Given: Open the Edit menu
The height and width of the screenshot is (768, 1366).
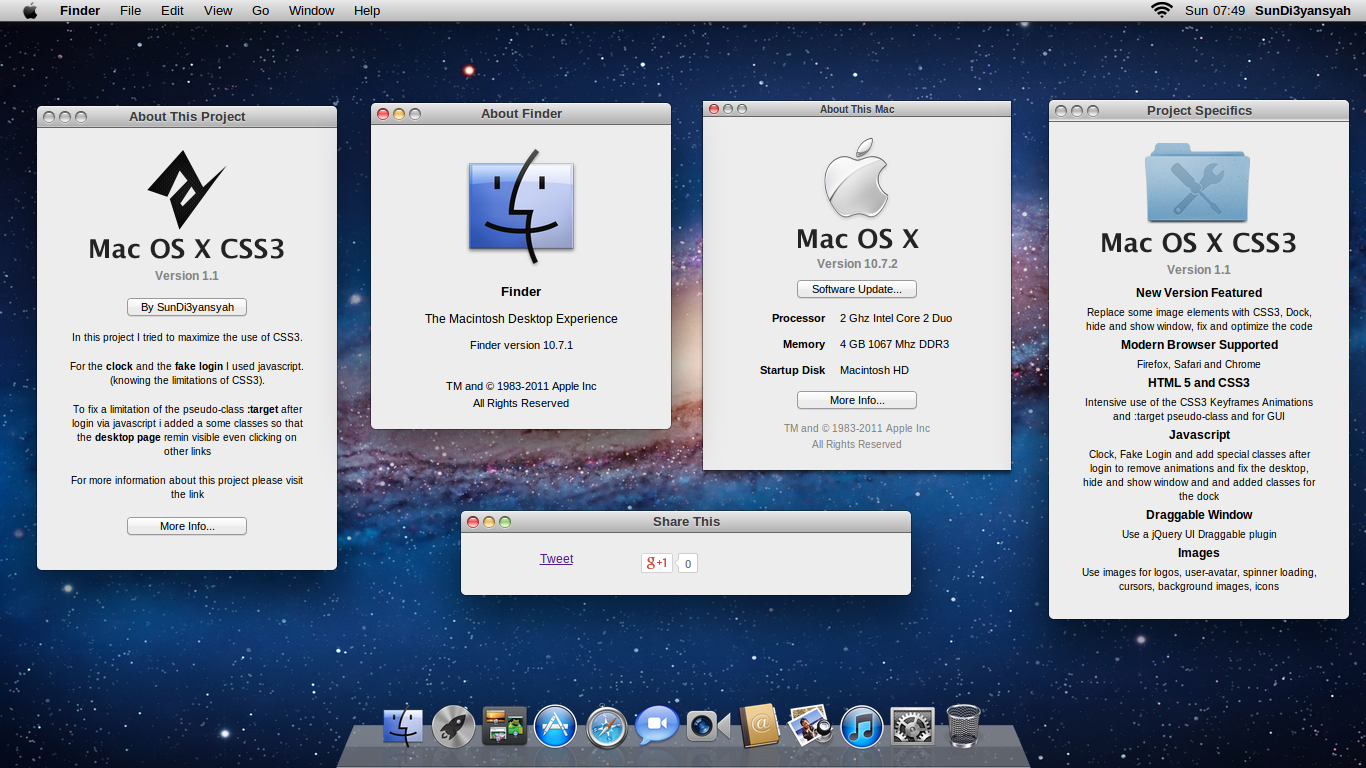Looking at the screenshot, I should pyautogui.click(x=172, y=10).
